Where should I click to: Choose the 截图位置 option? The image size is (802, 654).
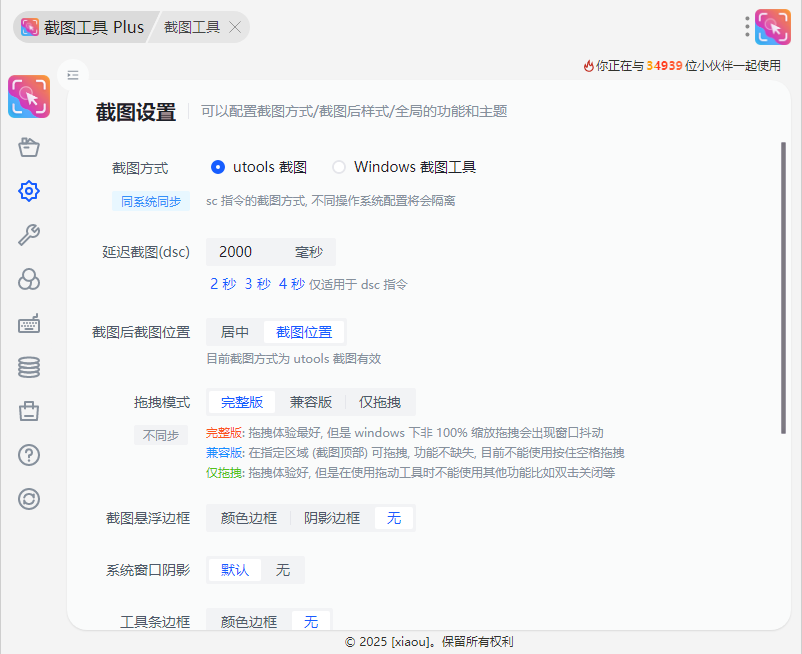pos(304,332)
